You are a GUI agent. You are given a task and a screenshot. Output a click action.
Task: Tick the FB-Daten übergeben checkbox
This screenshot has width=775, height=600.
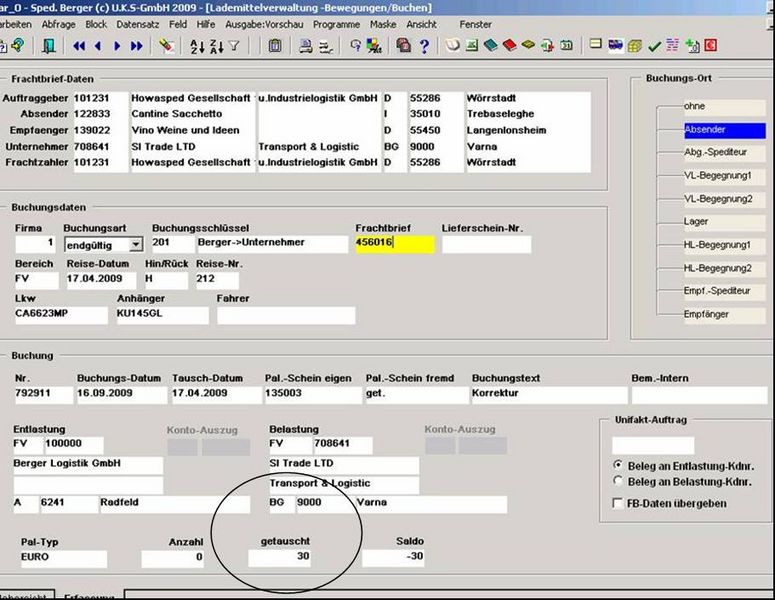pos(617,503)
